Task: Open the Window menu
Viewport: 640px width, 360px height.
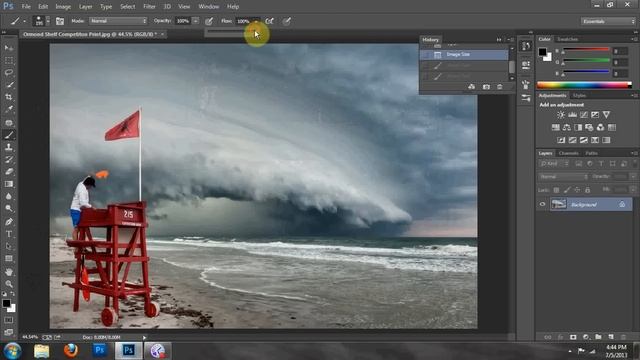Action: (209, 7)
